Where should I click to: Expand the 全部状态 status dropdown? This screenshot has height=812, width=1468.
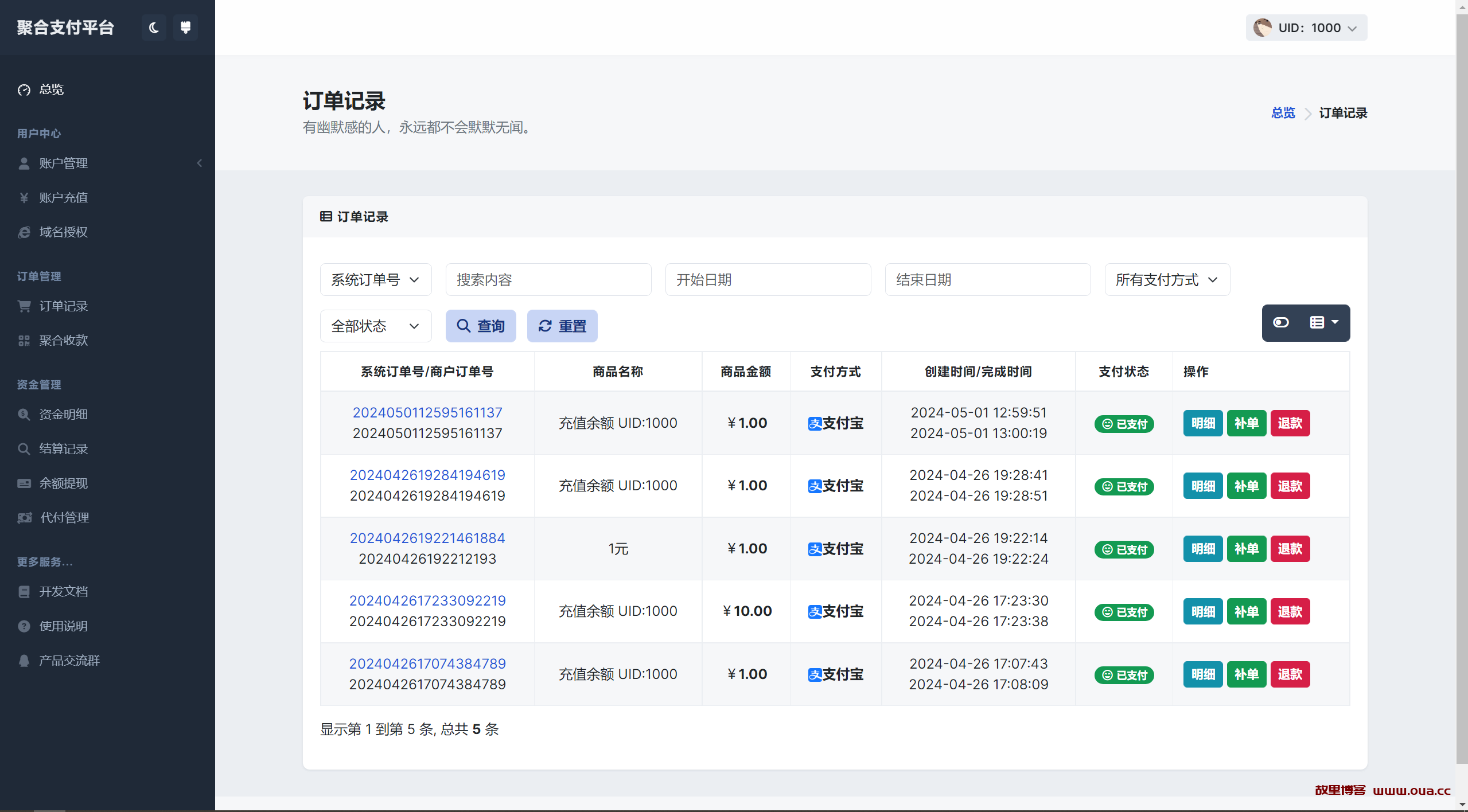pos(375,326)
